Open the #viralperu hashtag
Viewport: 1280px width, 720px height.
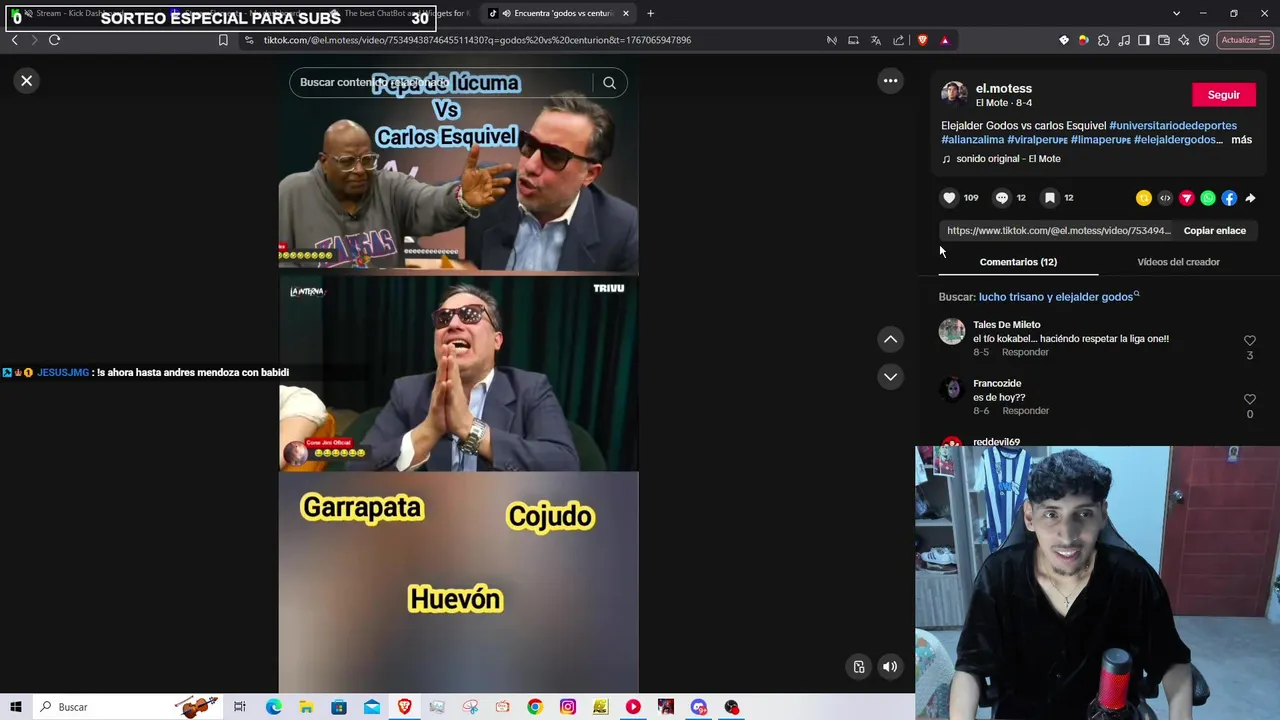pos(1037,140)
